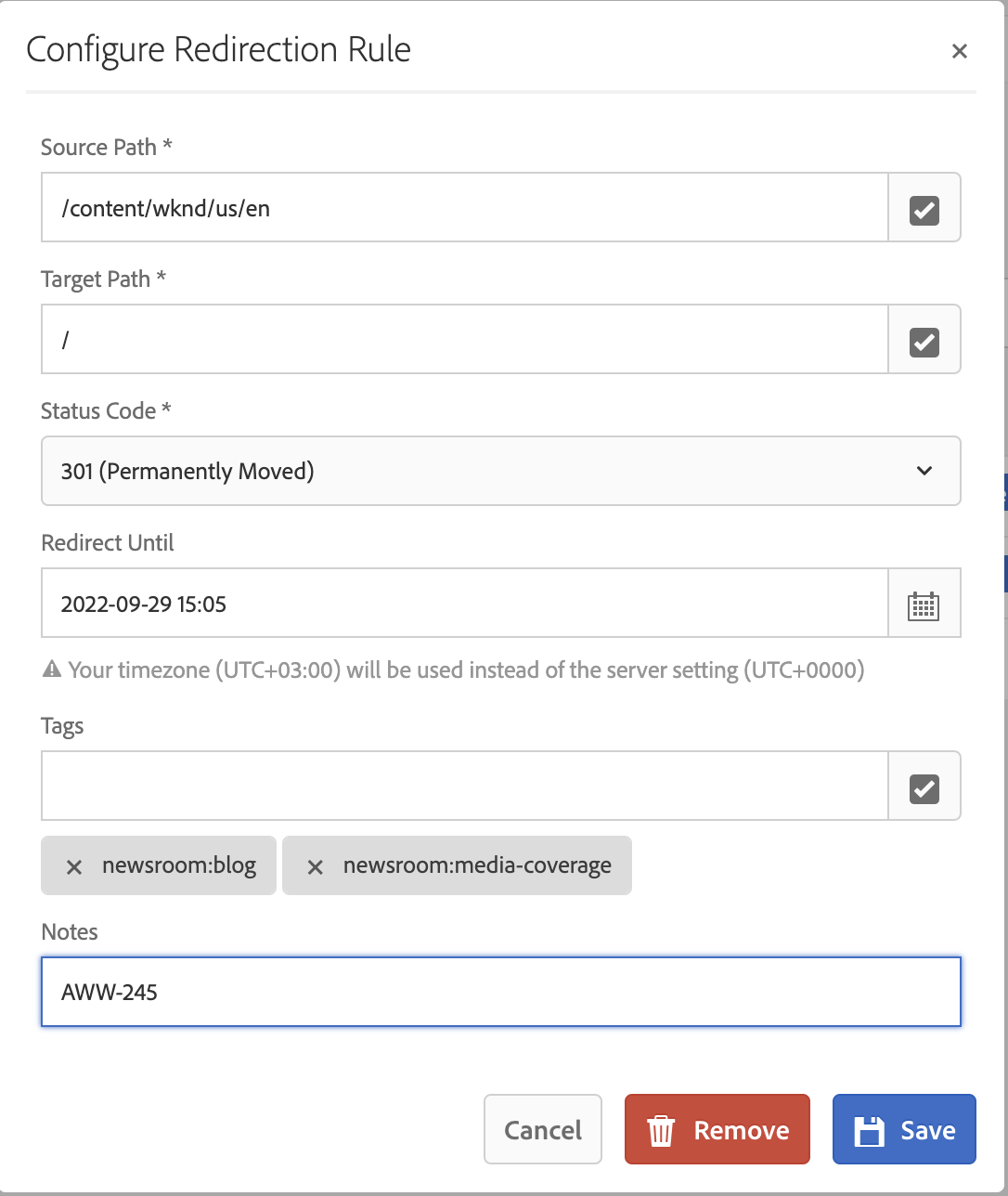Click the Notes field containing AWW-245

[500, 992]
